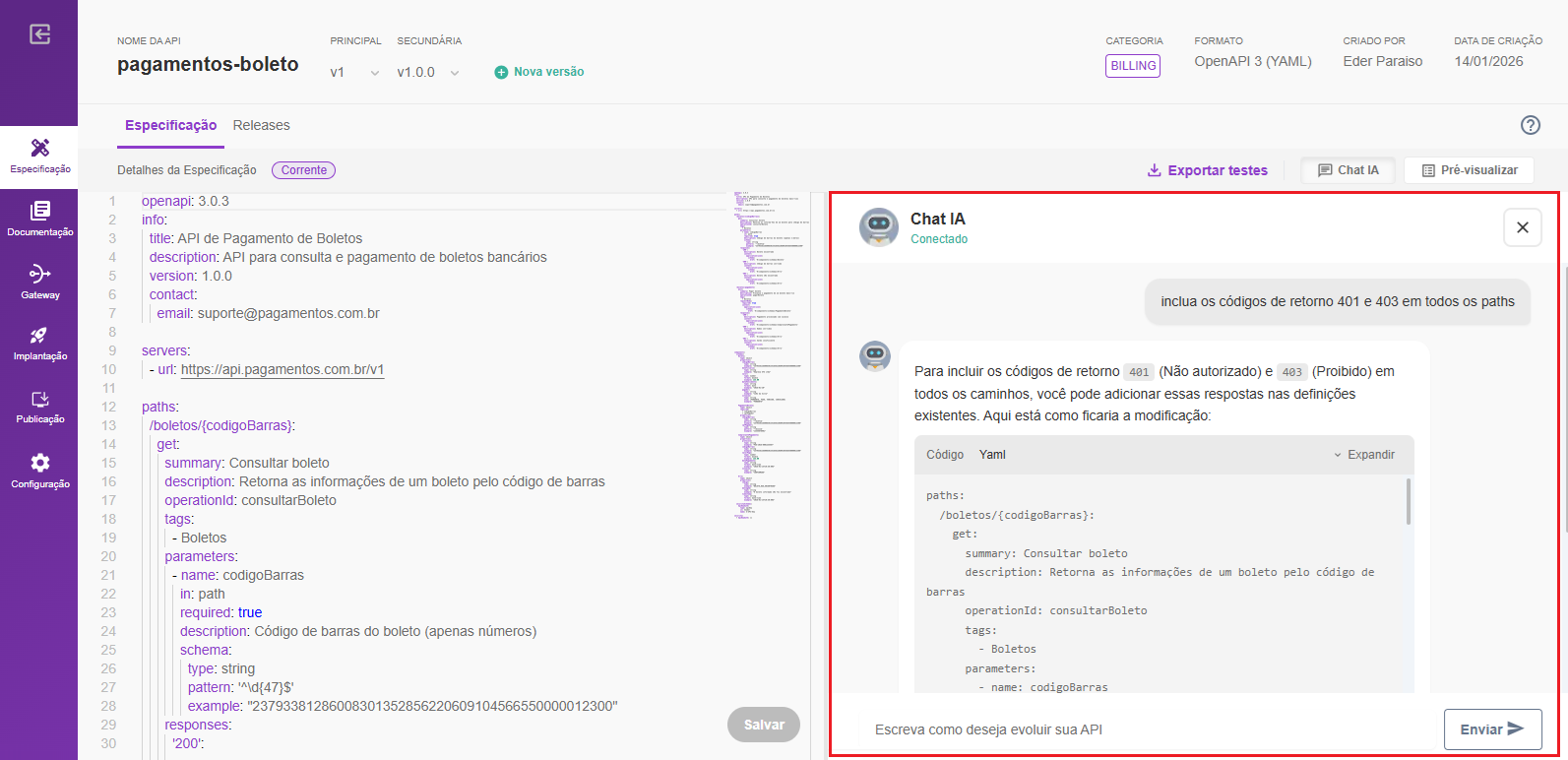Expand the Yaml code block
This screenshot has width=1568, height=760.
[1364, 455]
